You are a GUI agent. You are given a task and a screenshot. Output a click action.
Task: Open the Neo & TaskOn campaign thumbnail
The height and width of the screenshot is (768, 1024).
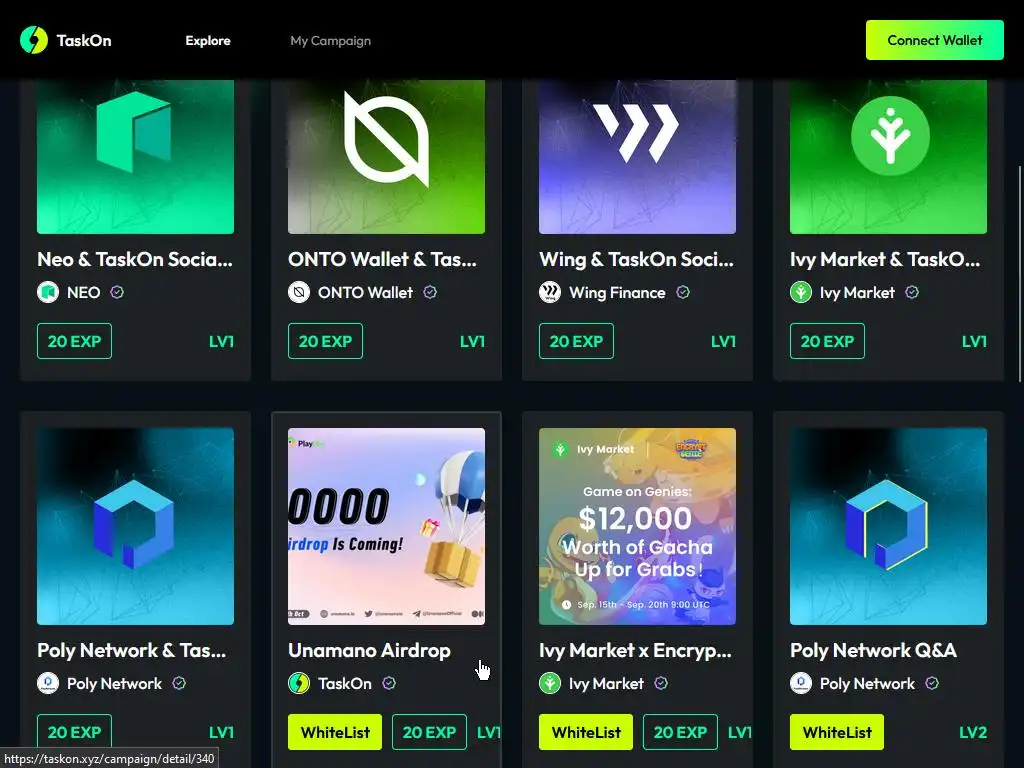135,157
